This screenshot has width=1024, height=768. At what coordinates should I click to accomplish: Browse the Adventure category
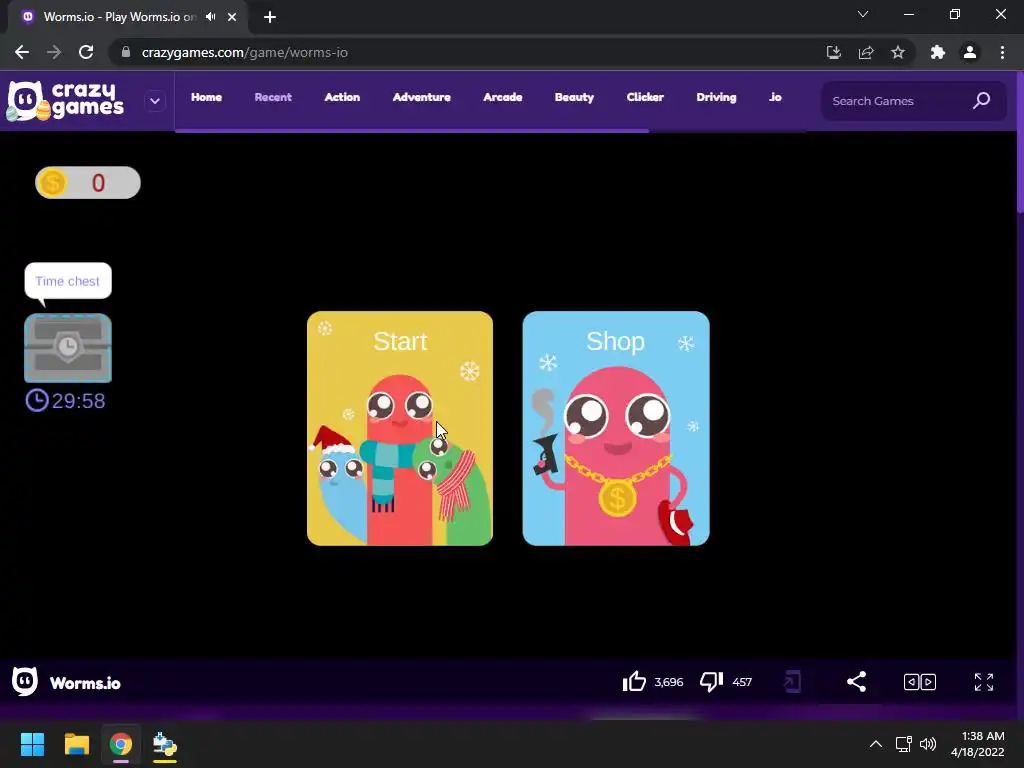tap(421, 97)
